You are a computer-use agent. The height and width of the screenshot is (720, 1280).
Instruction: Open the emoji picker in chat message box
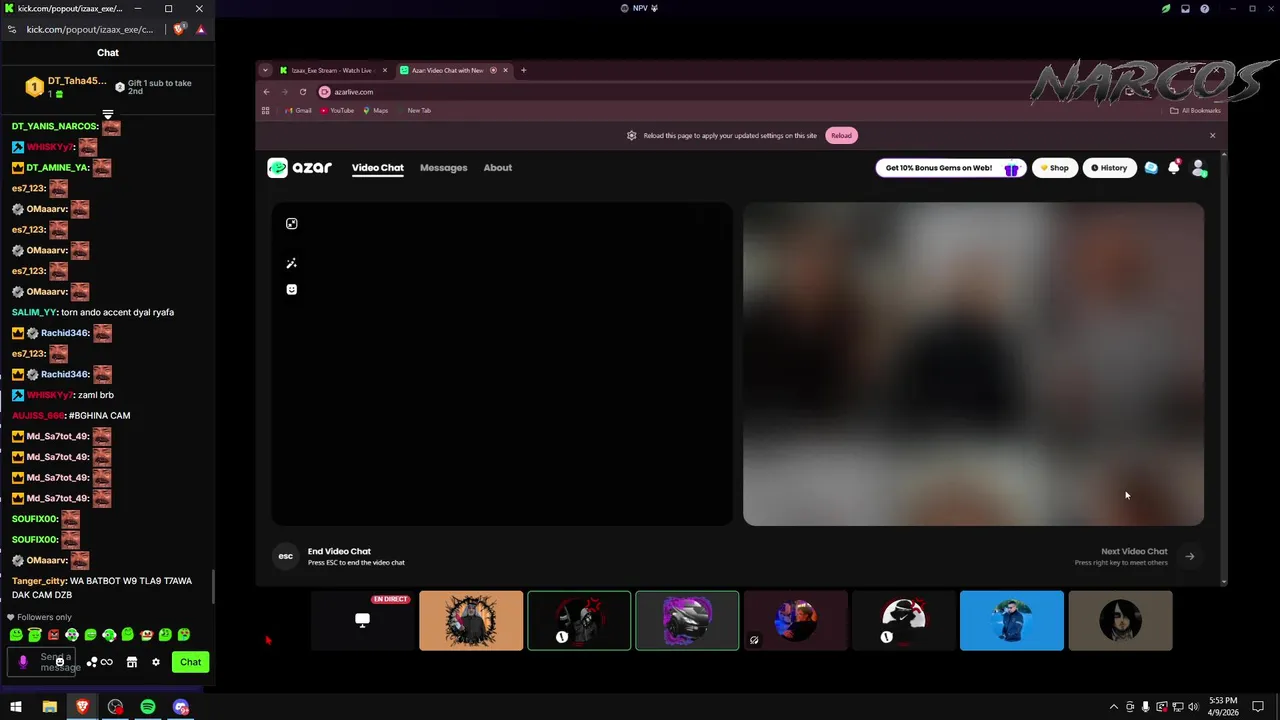tap(60, 662)
